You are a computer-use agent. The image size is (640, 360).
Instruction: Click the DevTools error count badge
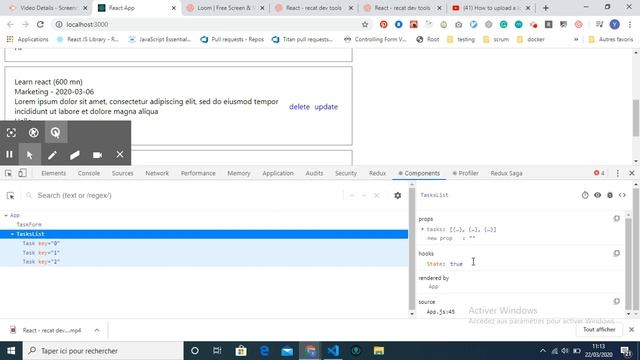tap(599, 173)
